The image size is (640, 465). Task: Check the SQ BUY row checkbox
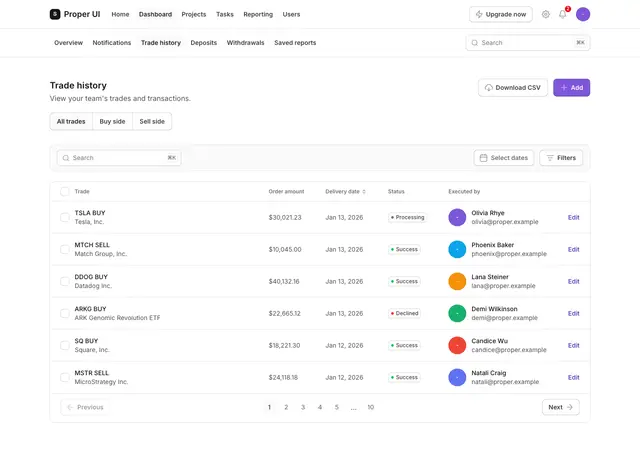(64, 345)
